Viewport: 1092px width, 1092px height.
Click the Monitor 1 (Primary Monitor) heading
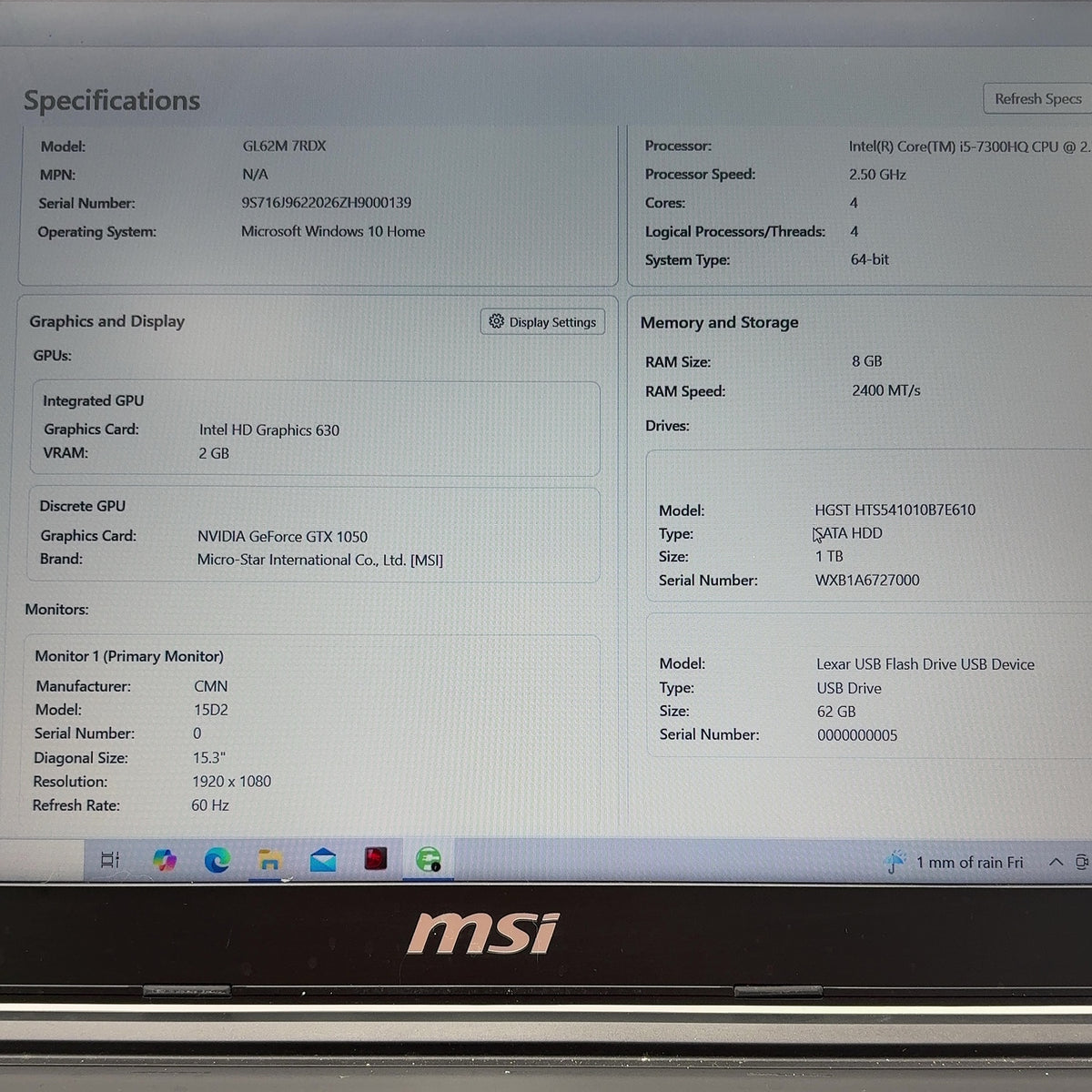[x=129, y=656]
